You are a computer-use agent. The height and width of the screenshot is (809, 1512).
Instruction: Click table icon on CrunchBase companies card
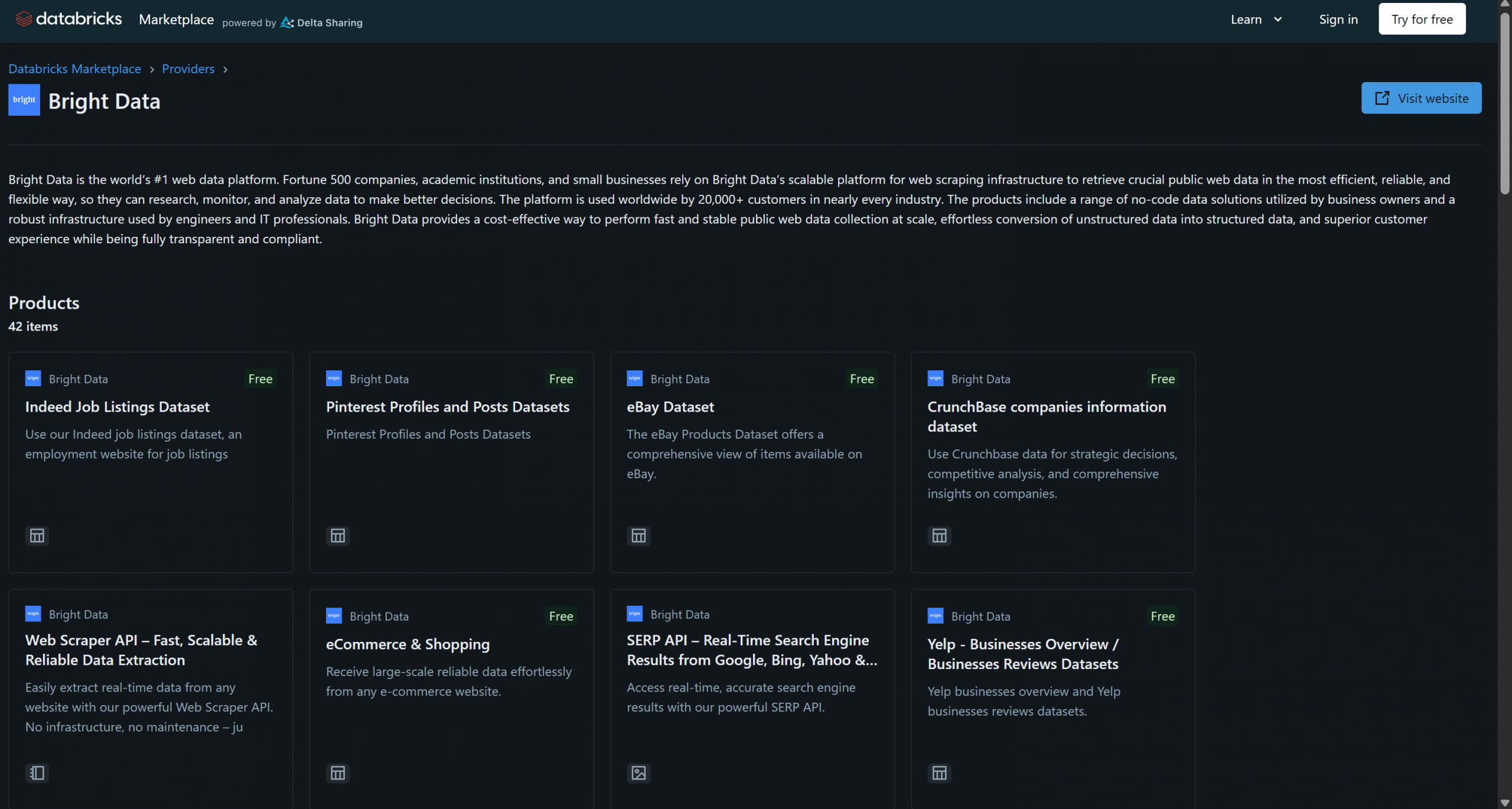pos(939,536)
